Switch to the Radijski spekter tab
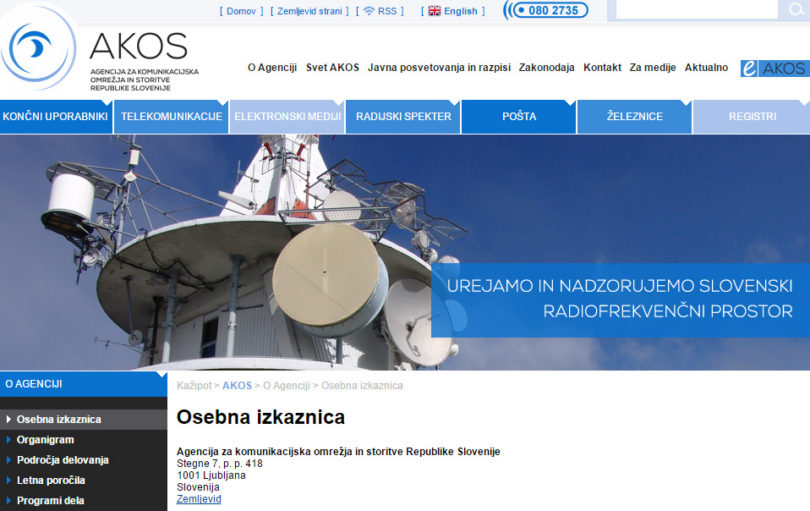The height and width of the screenshot is (511, 810). [x=402, y=117]
